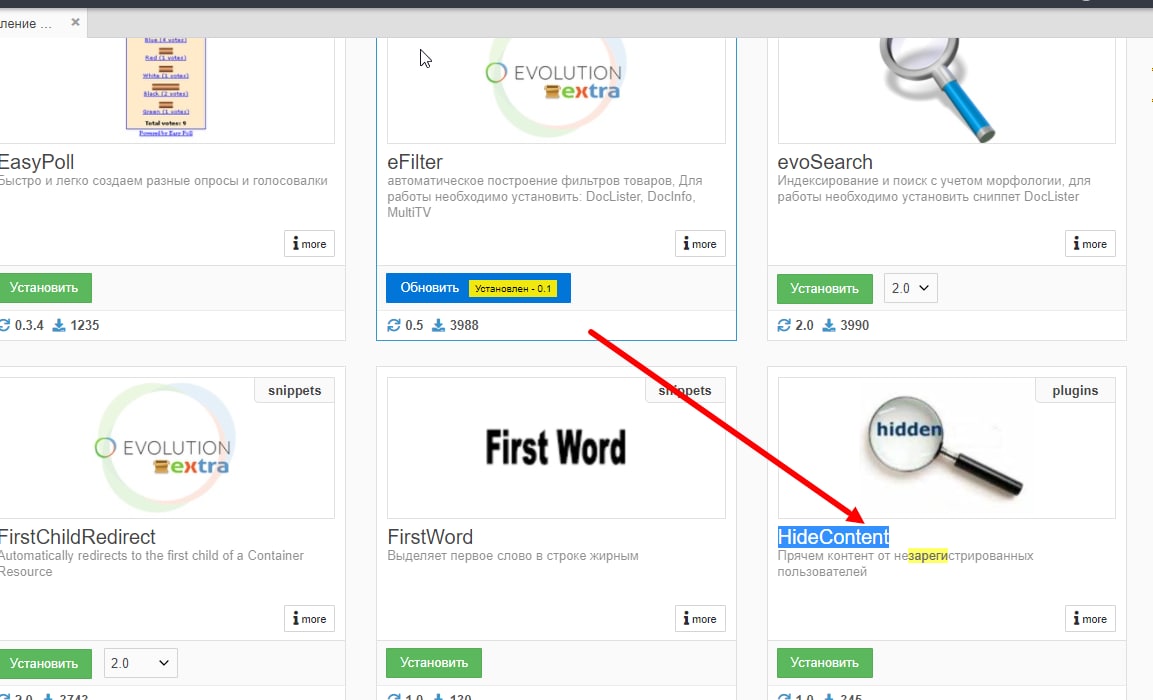Click the evoSearch description about морфологии
1153x700 pixels.
(x=934, y=188)
